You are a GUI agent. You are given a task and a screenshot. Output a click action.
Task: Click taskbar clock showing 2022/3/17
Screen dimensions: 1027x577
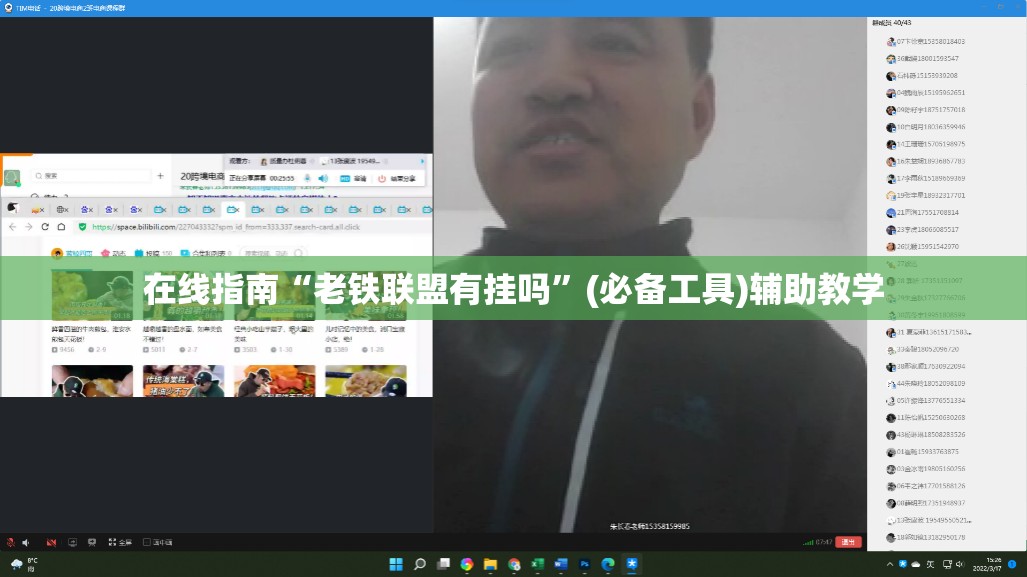click(989, 564)
